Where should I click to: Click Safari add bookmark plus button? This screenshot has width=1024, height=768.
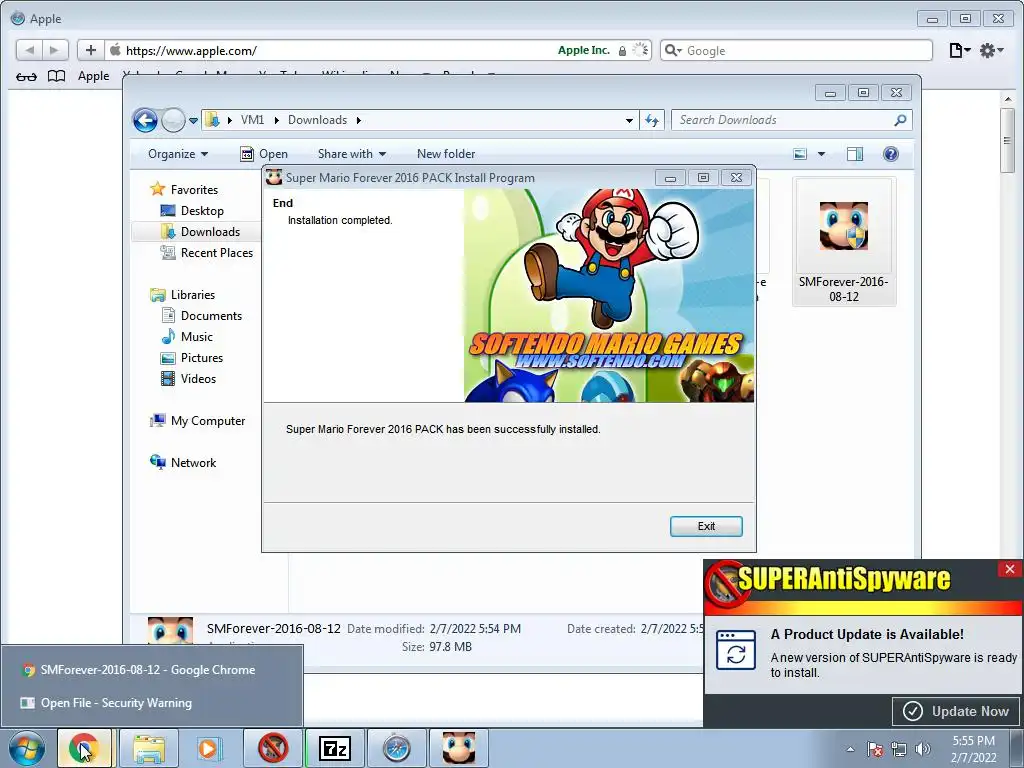pyautogui.click(x=90, y=50)
